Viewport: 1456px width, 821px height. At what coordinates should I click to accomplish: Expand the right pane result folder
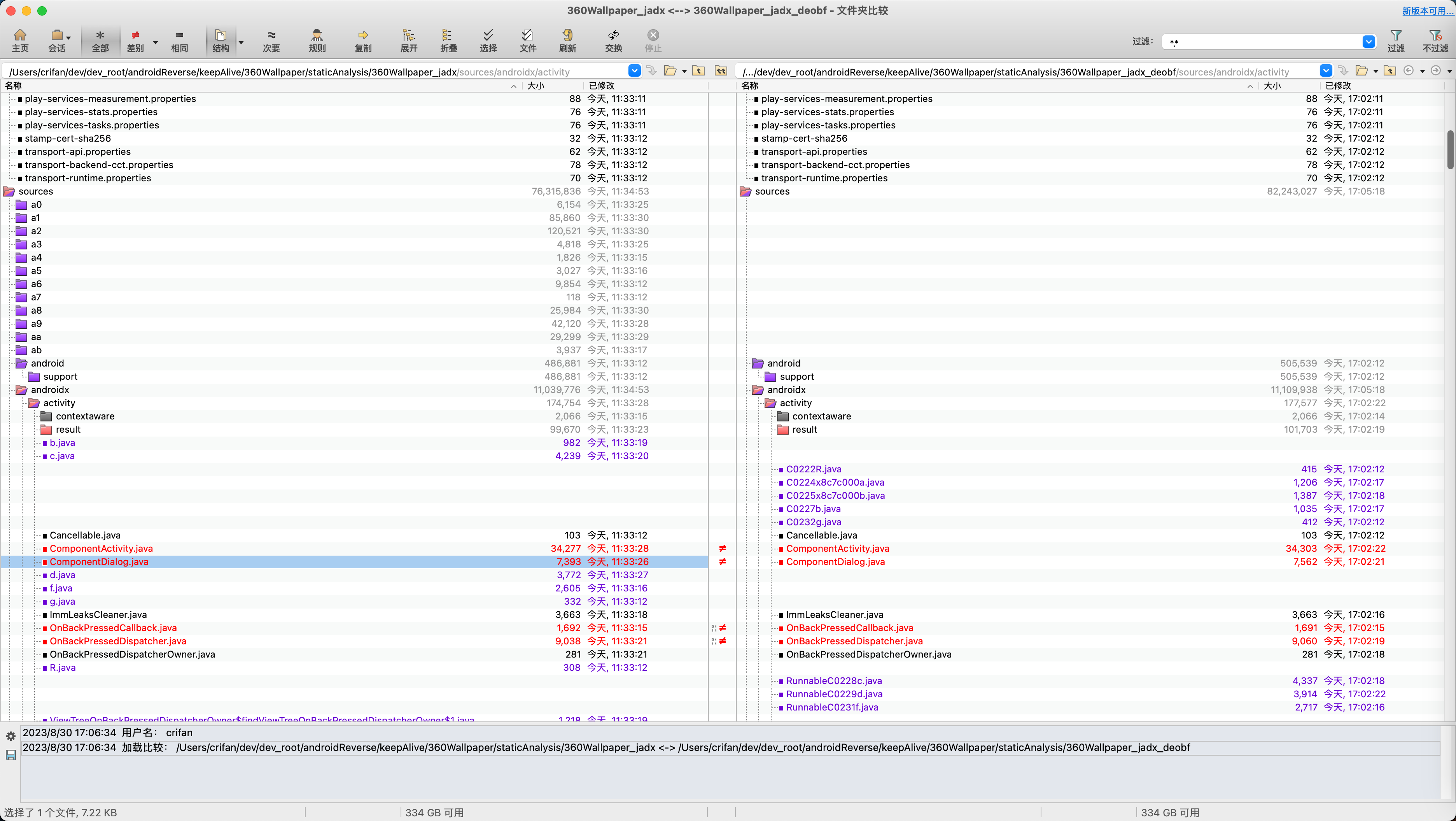tap(783, 430)
